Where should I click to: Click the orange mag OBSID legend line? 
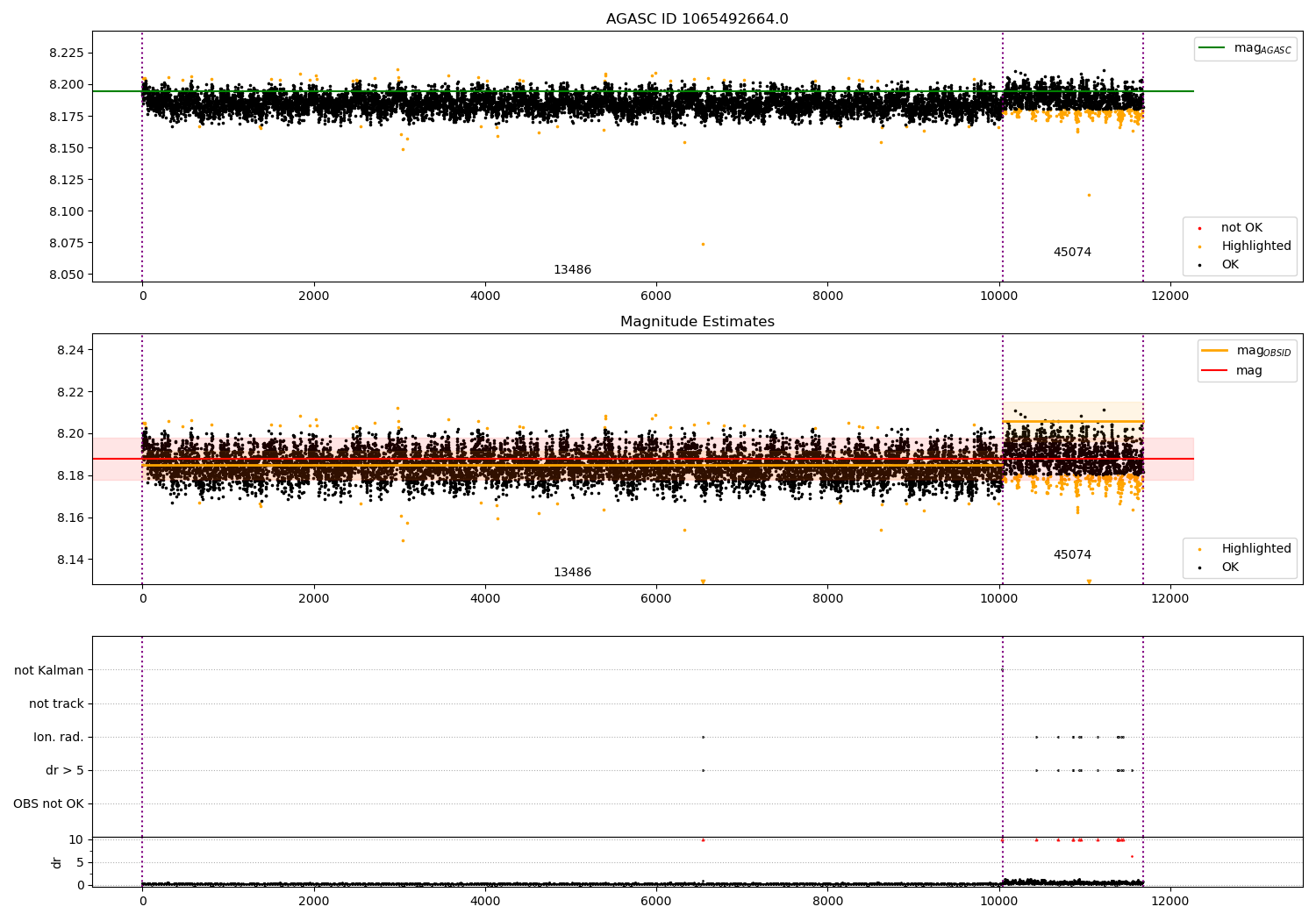(x=1215, y=351)
